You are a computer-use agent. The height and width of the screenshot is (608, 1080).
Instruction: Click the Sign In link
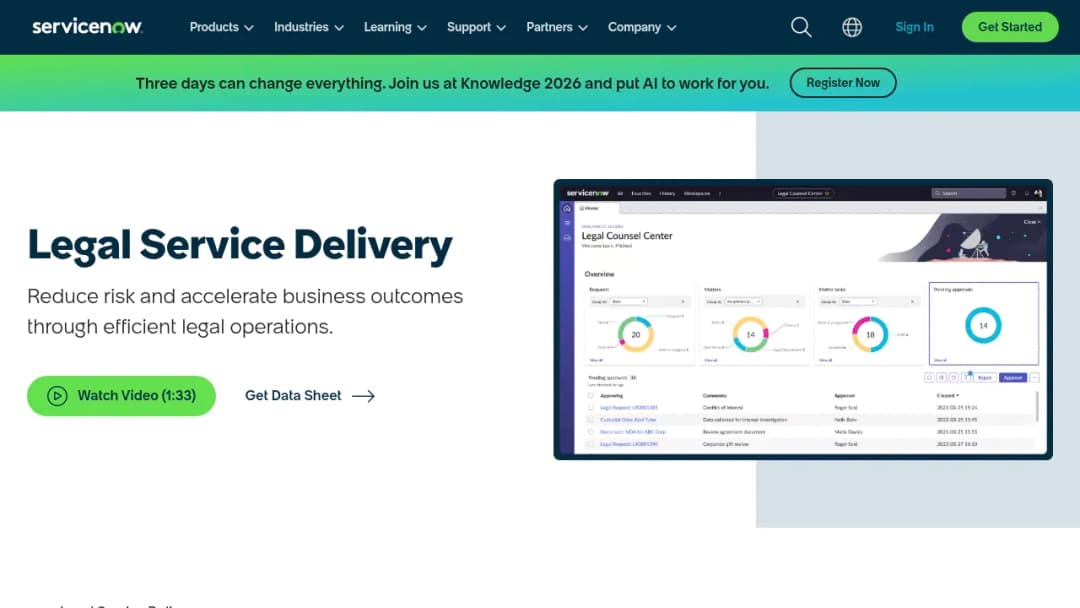pos(914,27)
